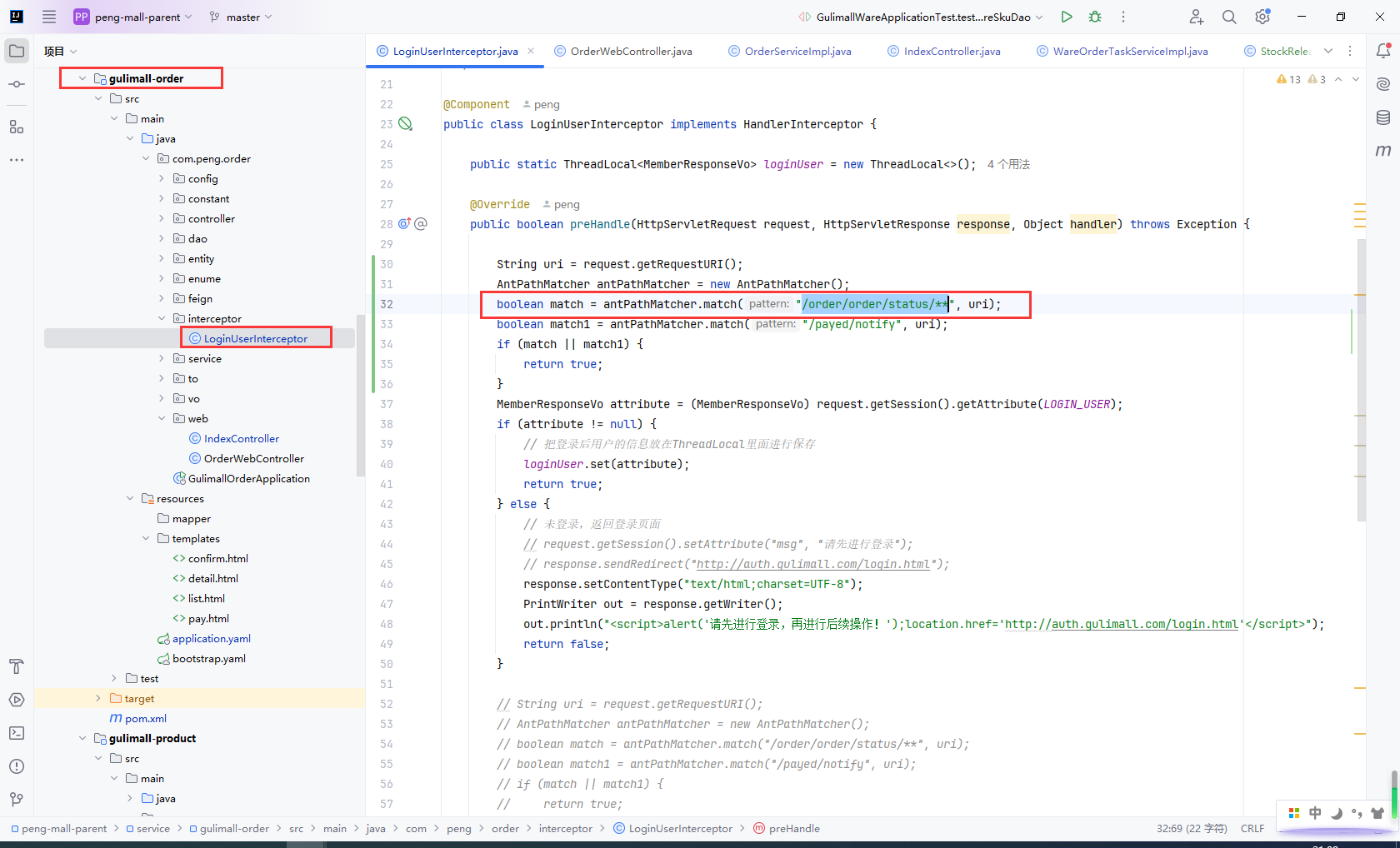Open the Maven tool window
The width and height of the screenshot is (1400, 848).
[x=1383, y=151]
